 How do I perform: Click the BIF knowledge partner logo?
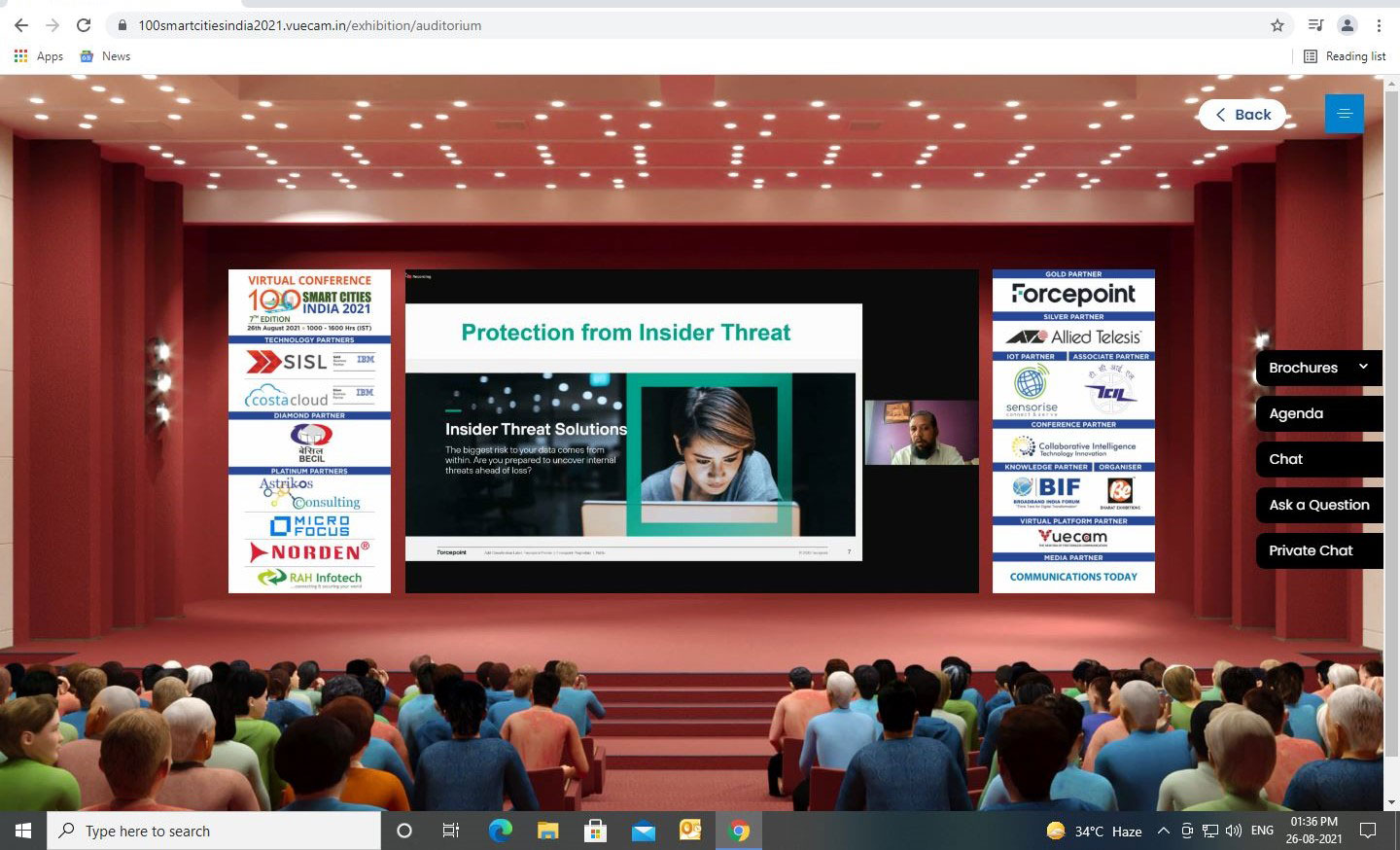1046,491
